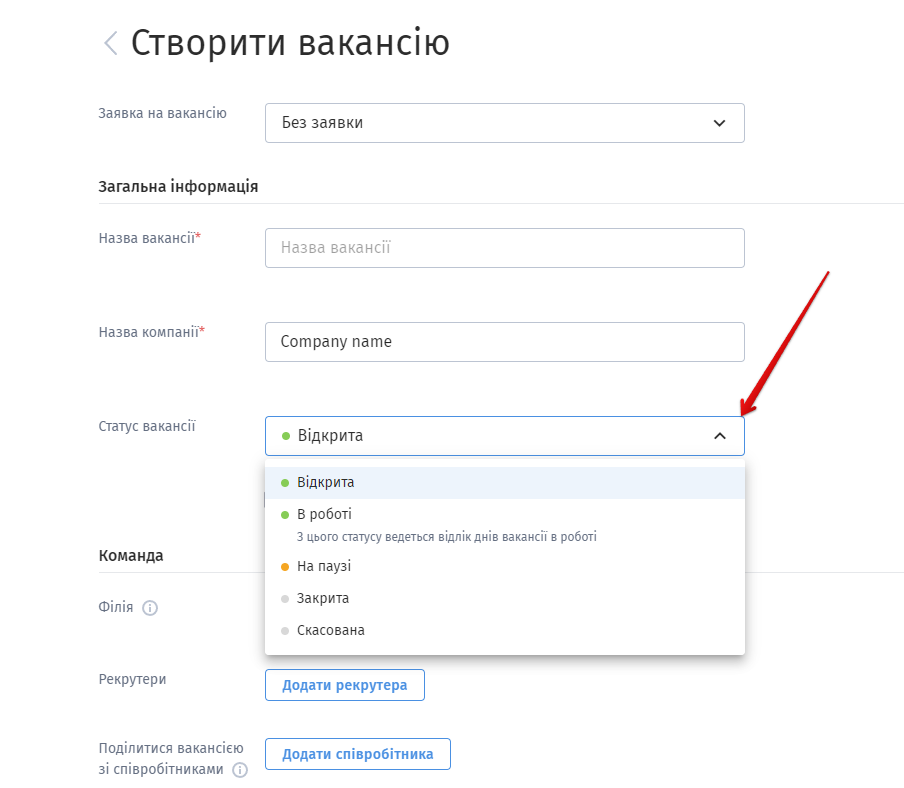Click the Додати співробітника button

357,754
